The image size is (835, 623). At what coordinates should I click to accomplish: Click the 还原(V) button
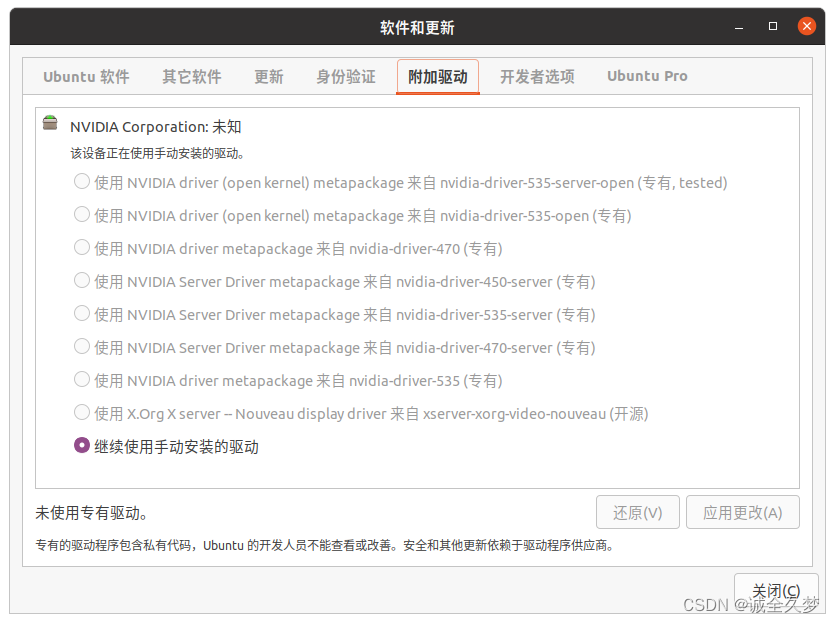[637, 513]
